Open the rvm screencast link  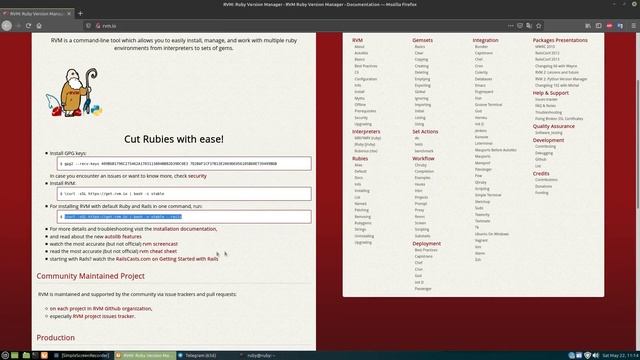coord(160,244)
